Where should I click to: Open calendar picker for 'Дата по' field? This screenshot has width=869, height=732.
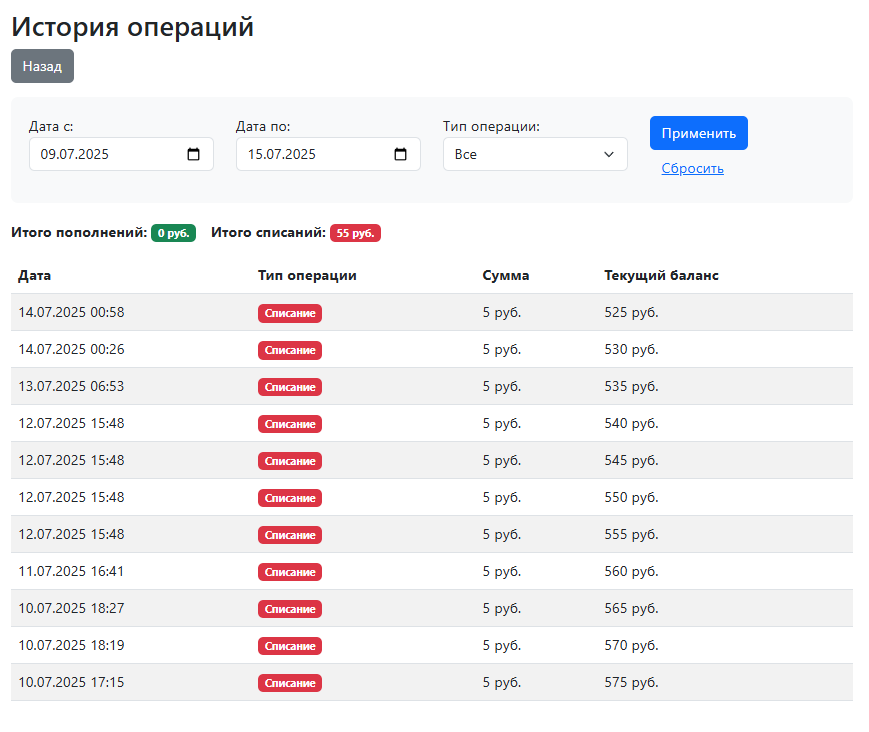coord(400,154)
